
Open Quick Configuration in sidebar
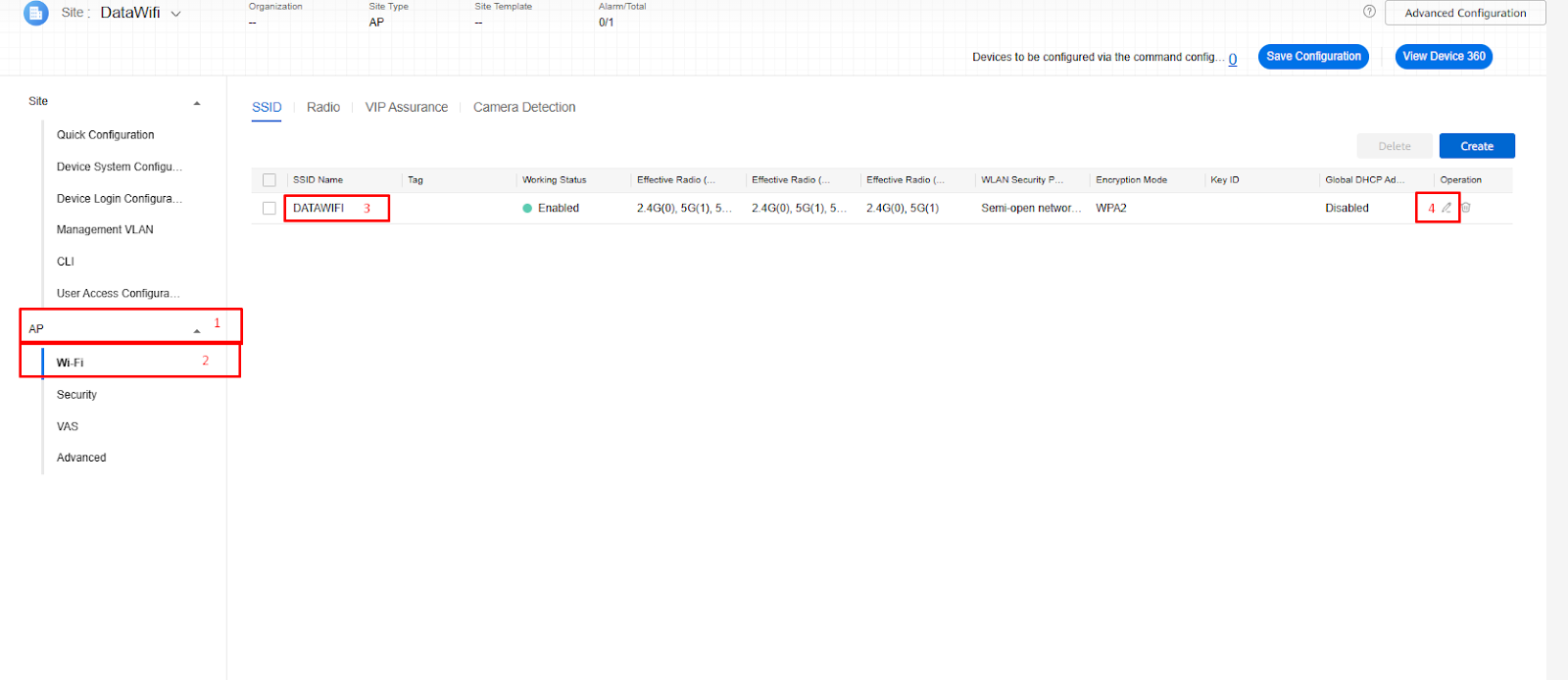click(x=106, y=135)
